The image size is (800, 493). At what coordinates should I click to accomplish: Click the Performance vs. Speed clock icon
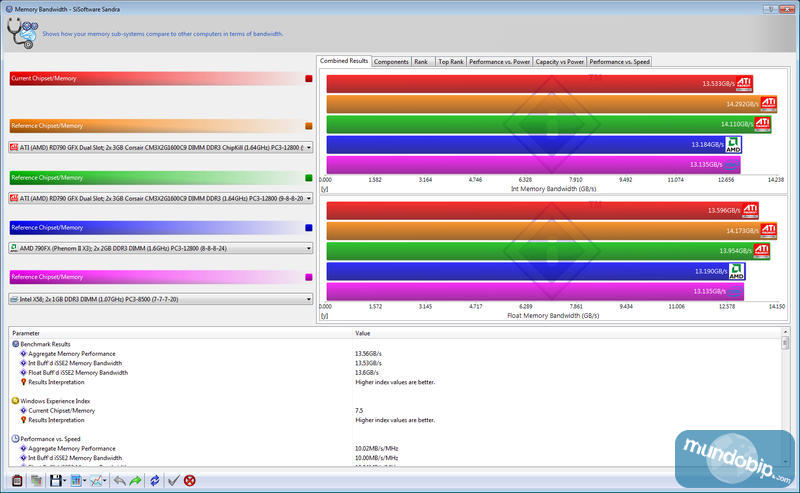click(x=15, y=438)
